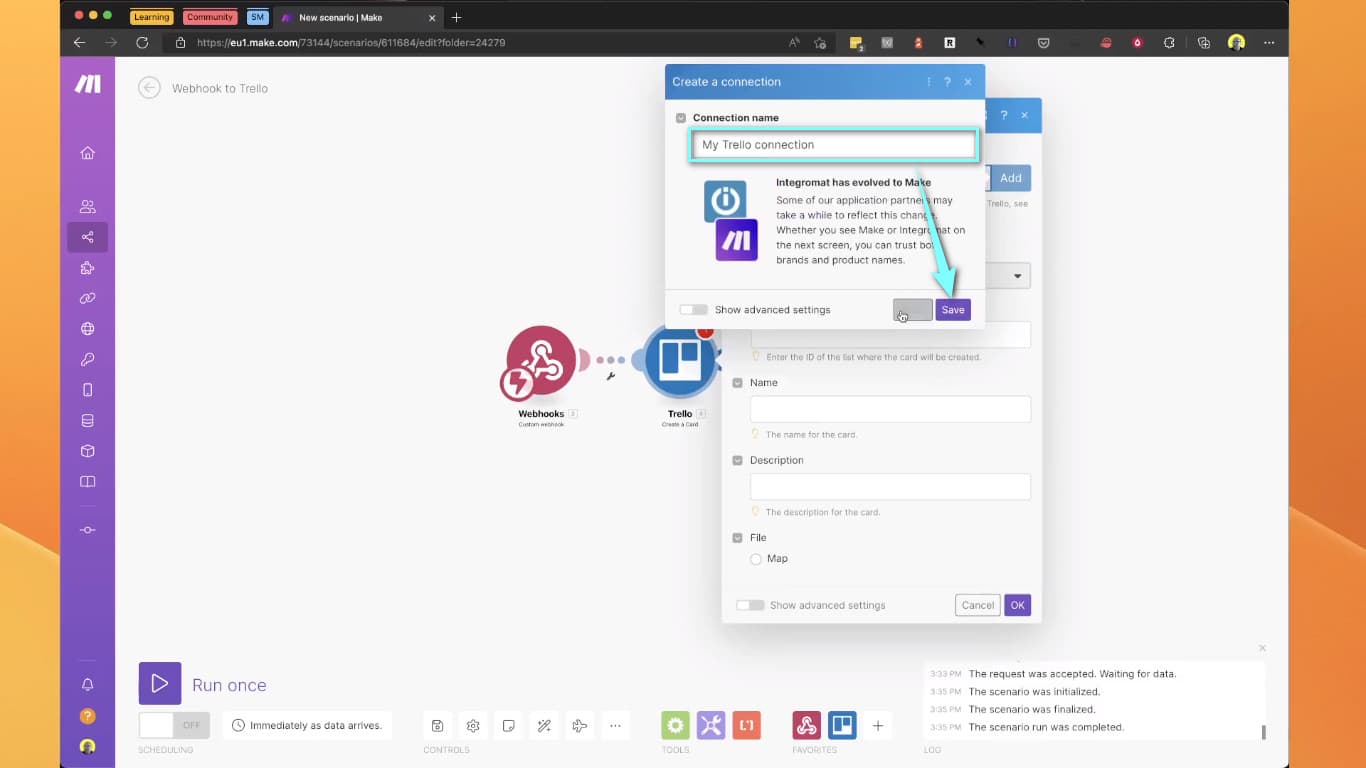Click Cancel in the Trello panel
This screenshot has width=1366, height=768.
pos(978,605)
